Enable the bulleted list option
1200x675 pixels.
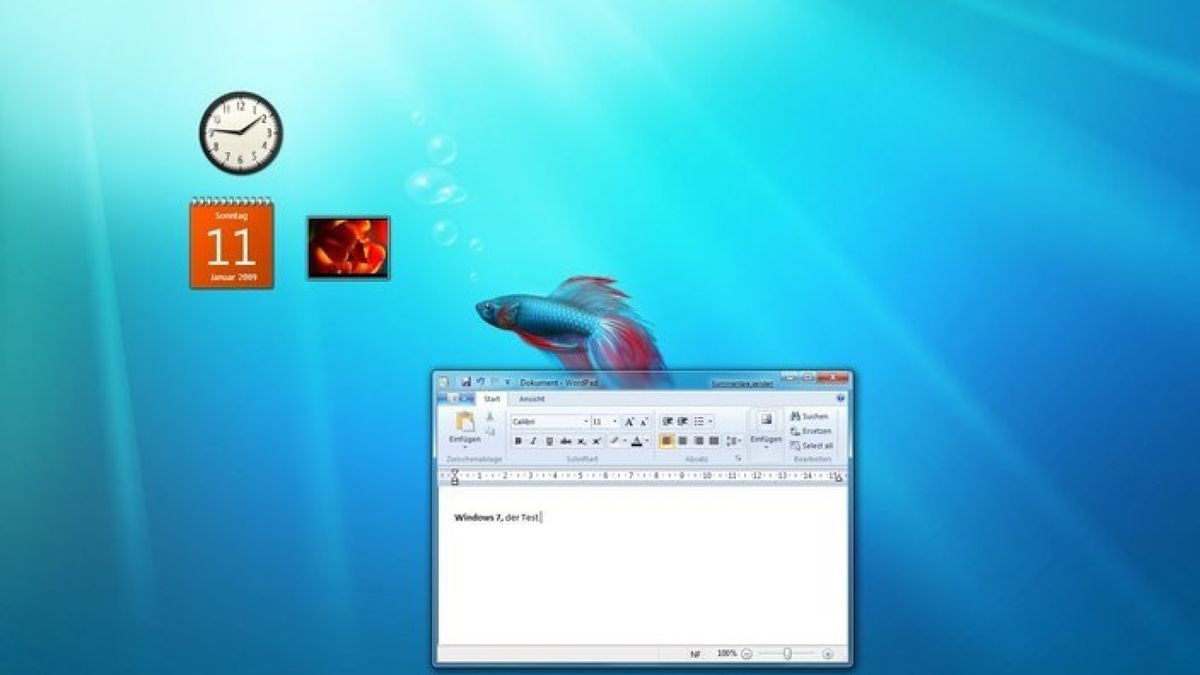coord(698,421)
